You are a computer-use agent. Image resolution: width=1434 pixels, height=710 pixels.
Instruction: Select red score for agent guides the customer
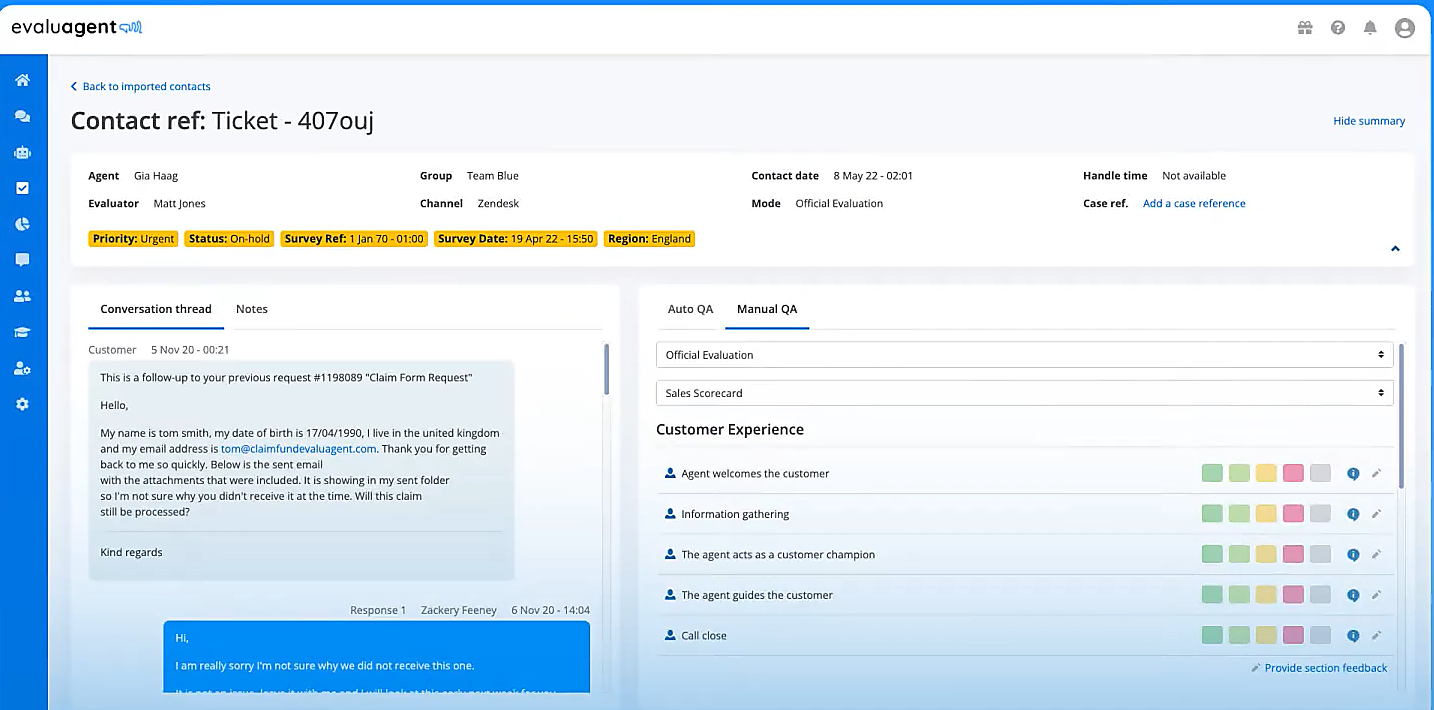tap(1293, 594)
